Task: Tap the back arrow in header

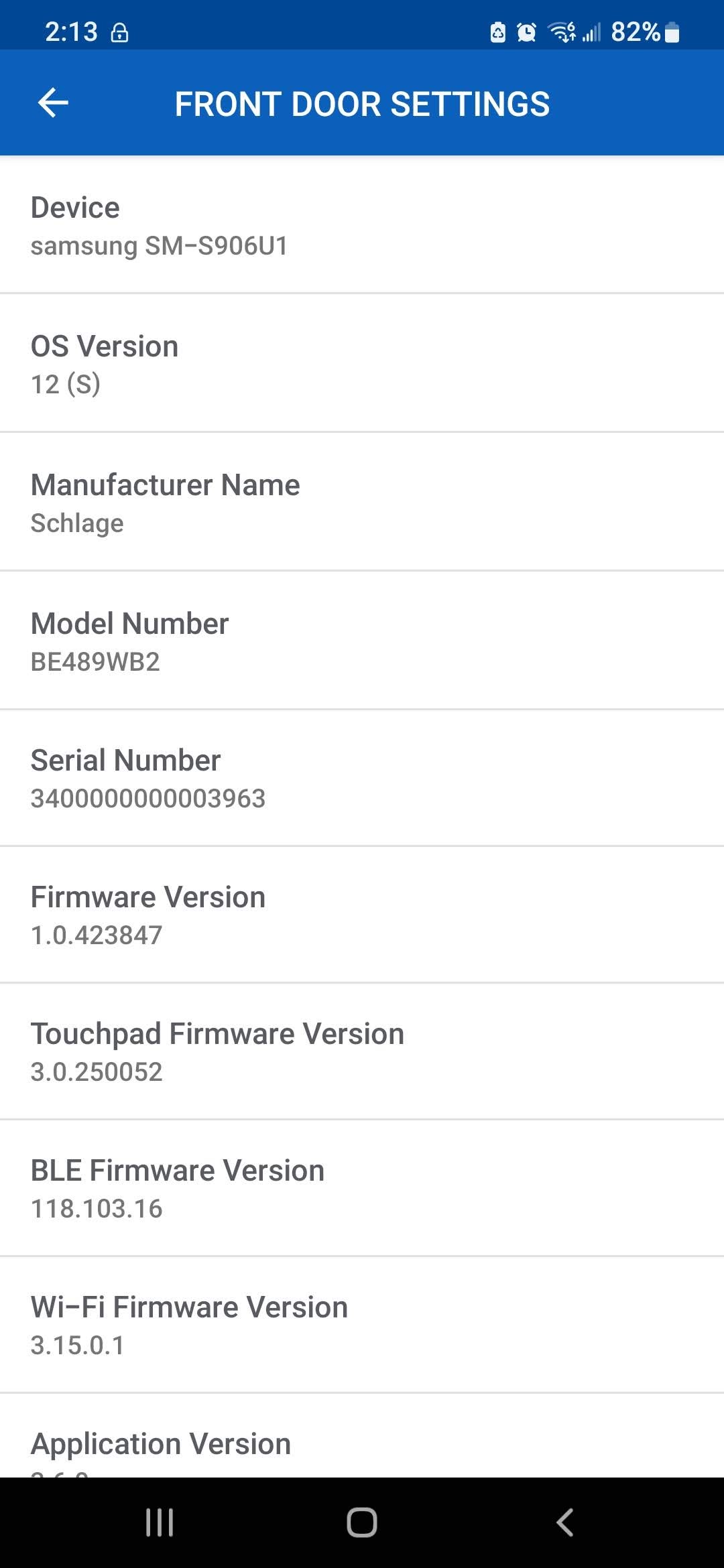Action: [54, 103]
